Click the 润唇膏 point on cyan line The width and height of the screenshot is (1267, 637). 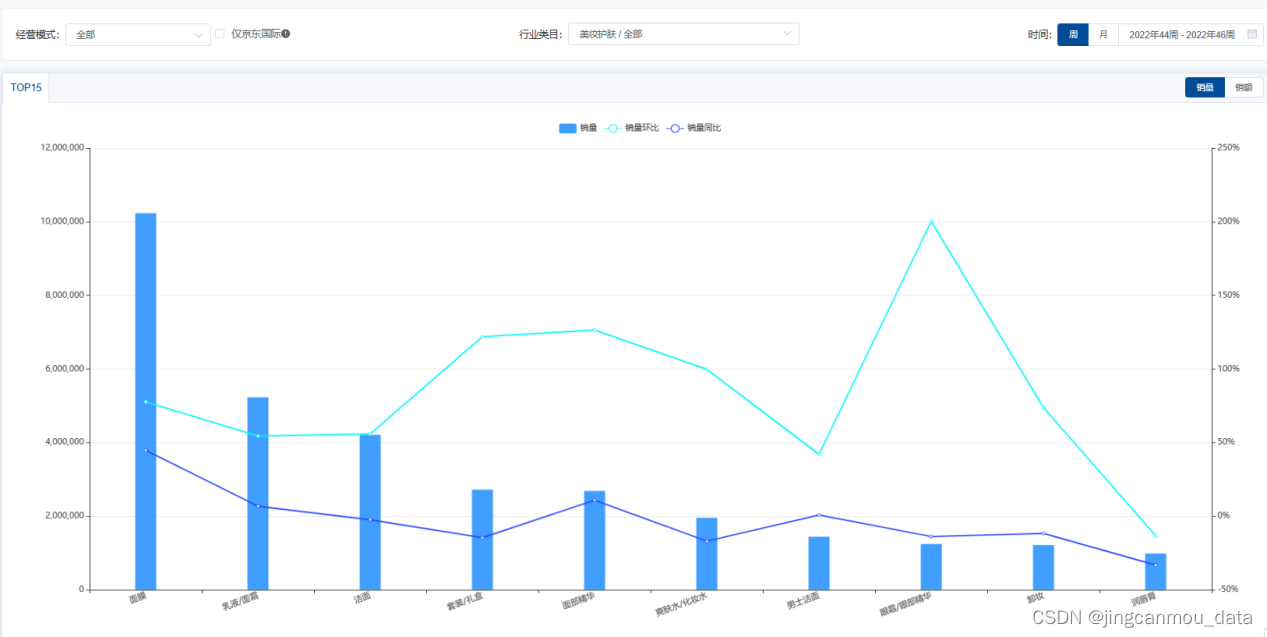1155,536
